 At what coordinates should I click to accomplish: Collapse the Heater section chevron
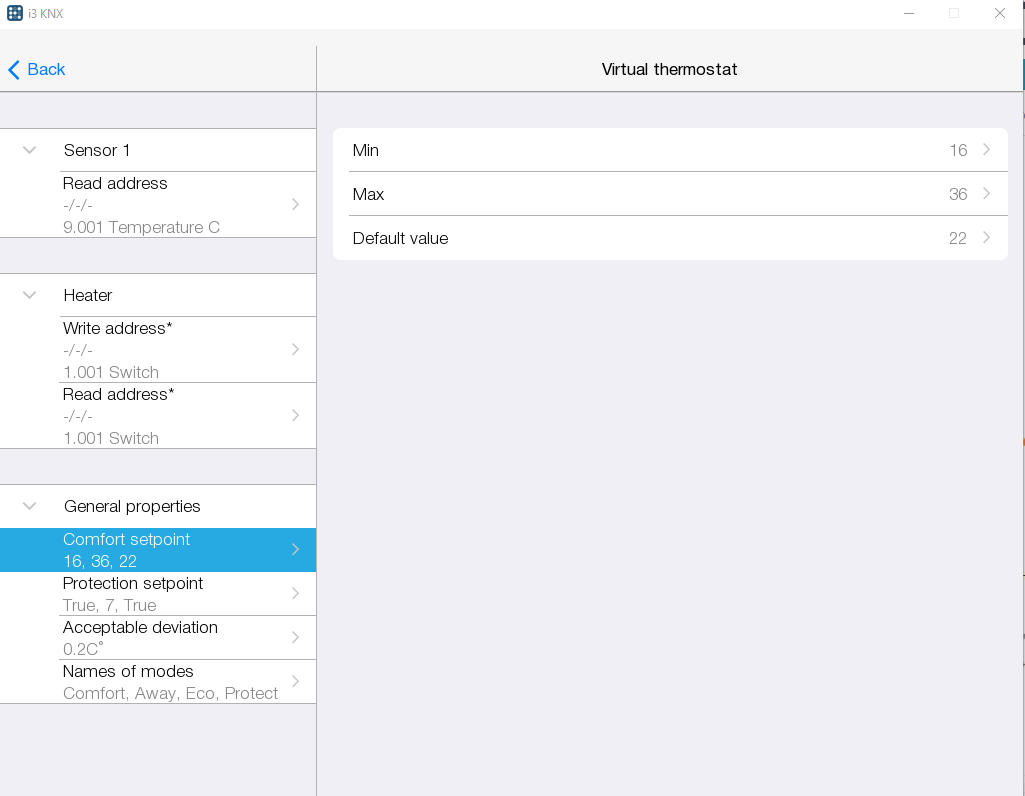pos(30,295)
